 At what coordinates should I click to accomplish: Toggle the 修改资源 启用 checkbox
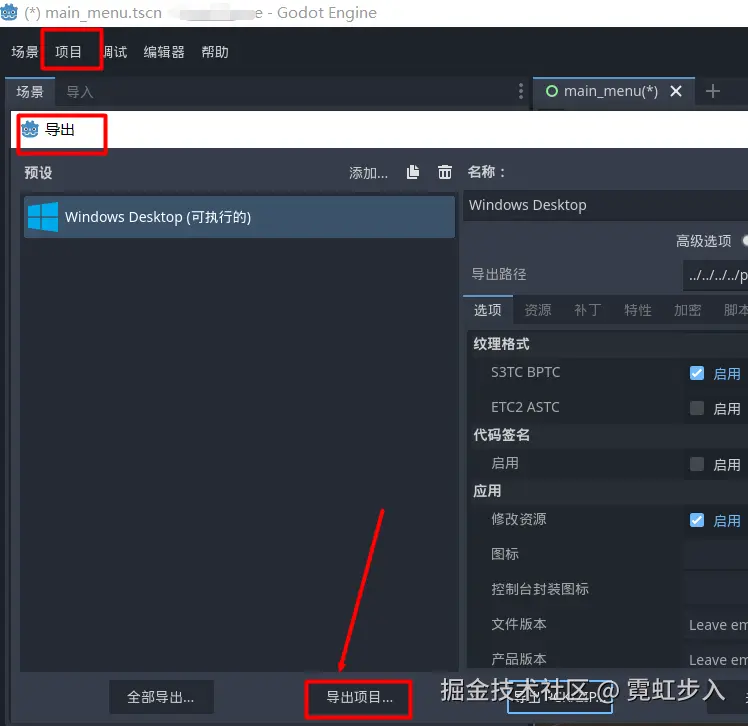click(x=697, y=520)
